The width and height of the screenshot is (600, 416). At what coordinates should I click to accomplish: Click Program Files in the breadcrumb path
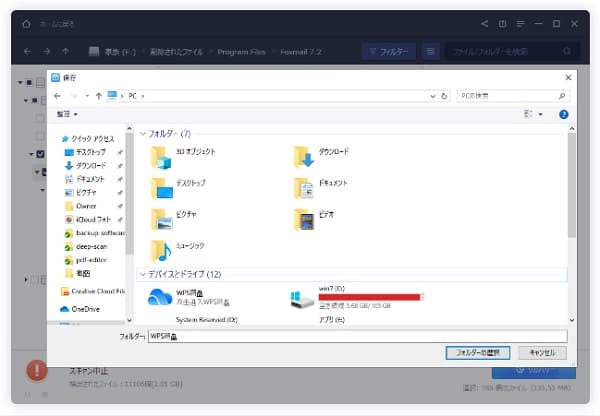[x=241, y=52]
